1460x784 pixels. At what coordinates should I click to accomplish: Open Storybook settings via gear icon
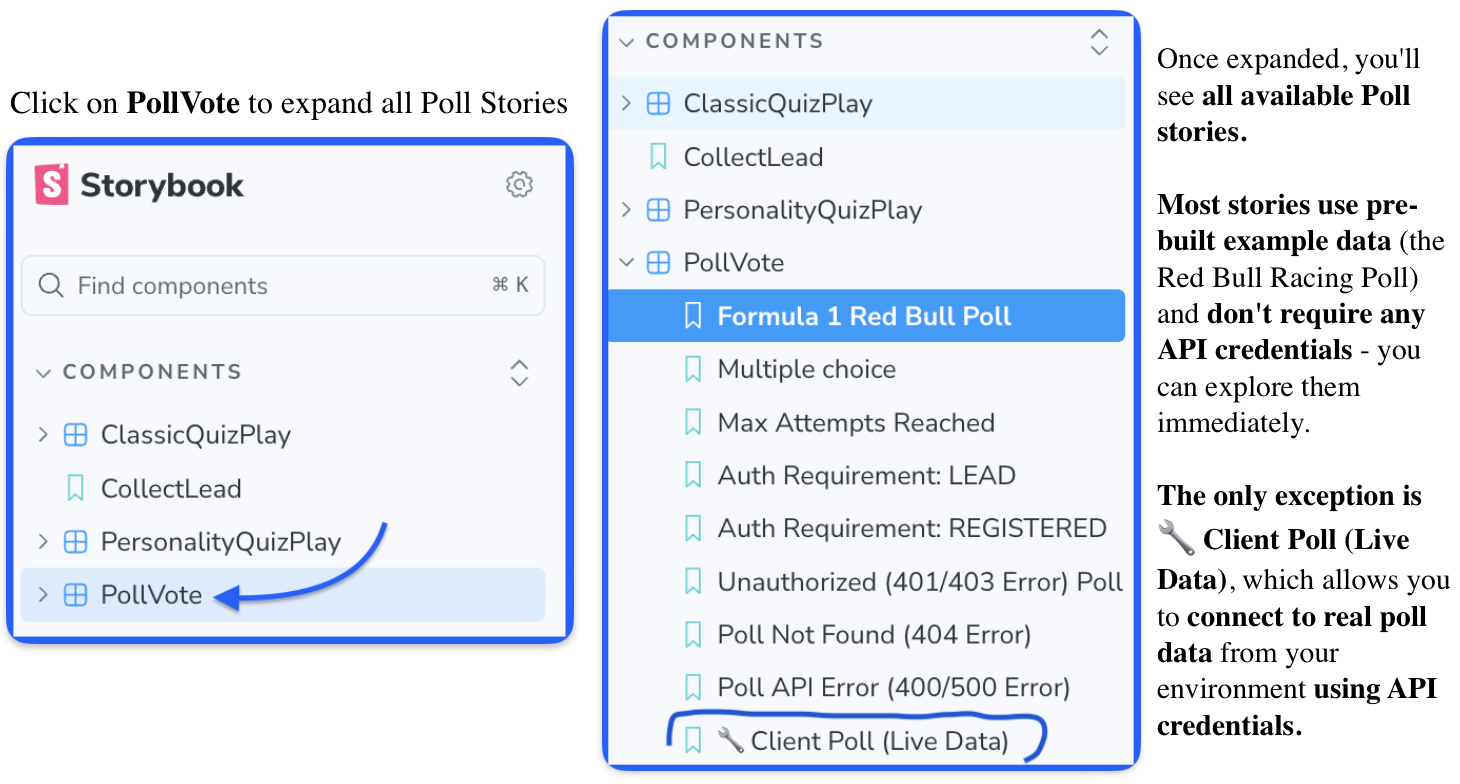[x=519, y=184]
